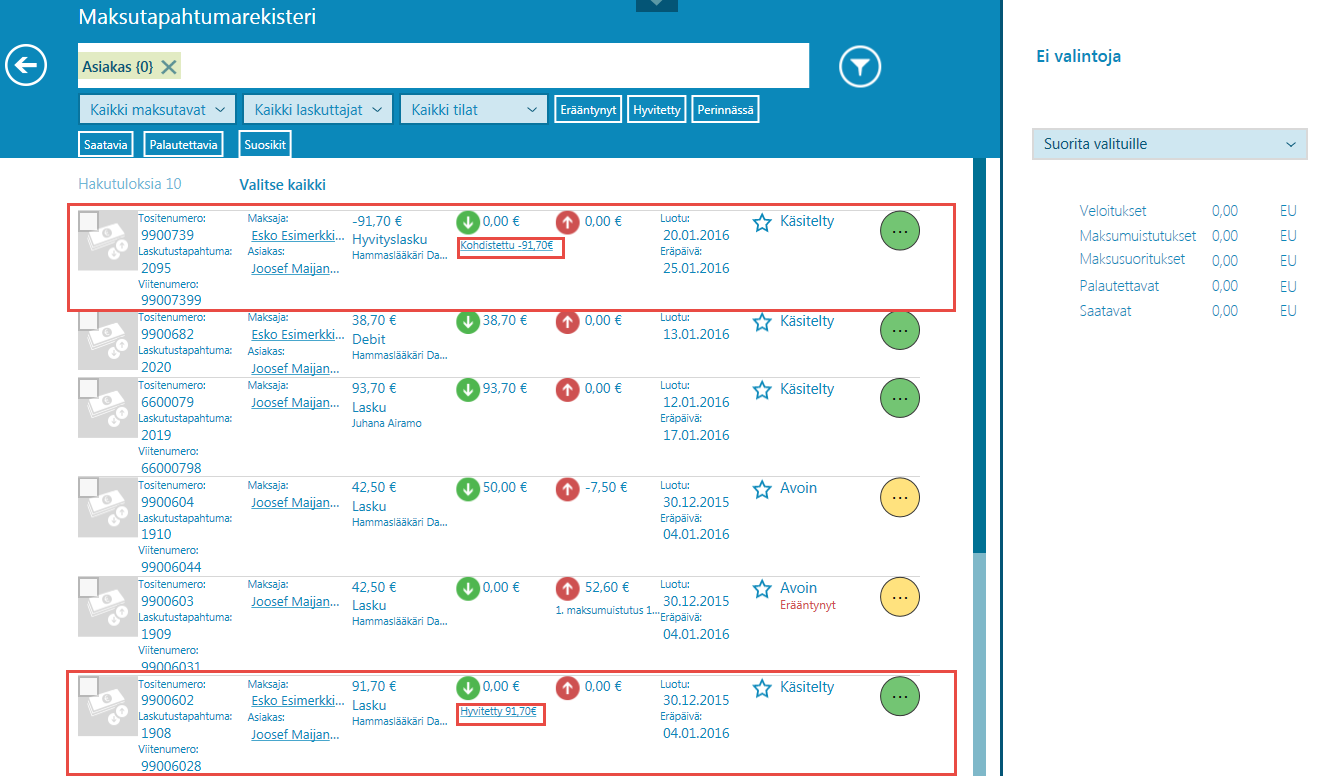Check the box for voucher 9900602
1317x776 pixels.
click(88, 686)
